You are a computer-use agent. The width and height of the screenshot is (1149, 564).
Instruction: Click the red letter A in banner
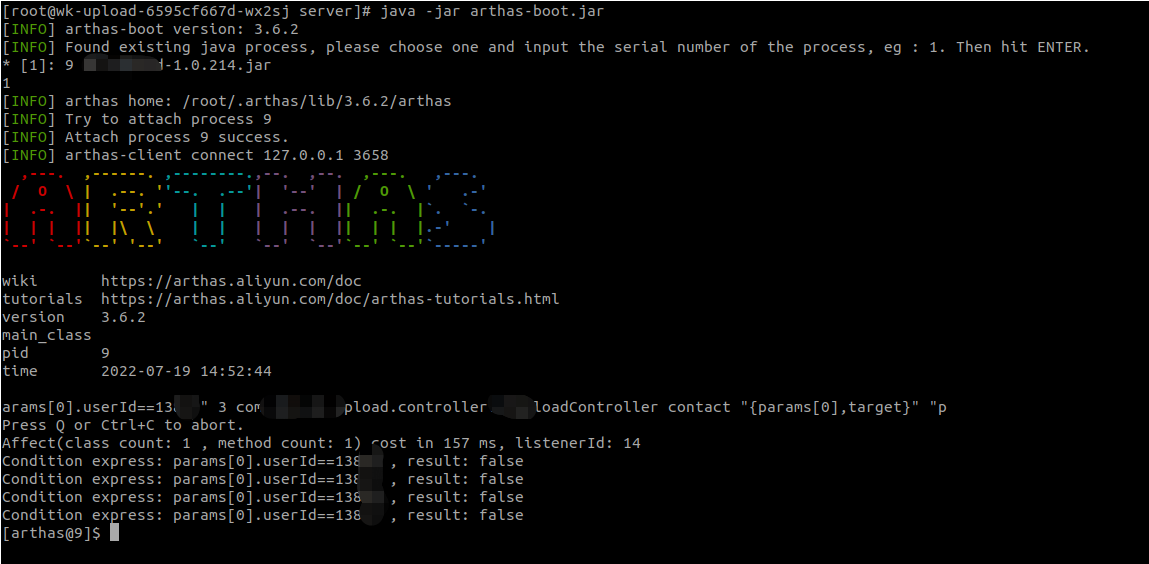43,209
